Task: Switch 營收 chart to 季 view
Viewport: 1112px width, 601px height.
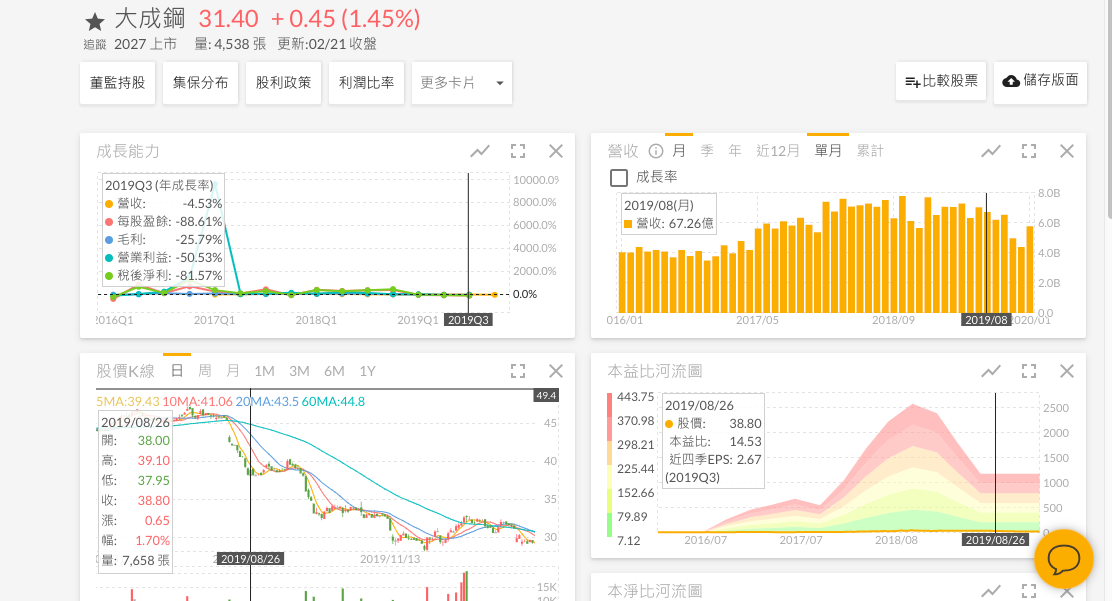Action: 707,151
